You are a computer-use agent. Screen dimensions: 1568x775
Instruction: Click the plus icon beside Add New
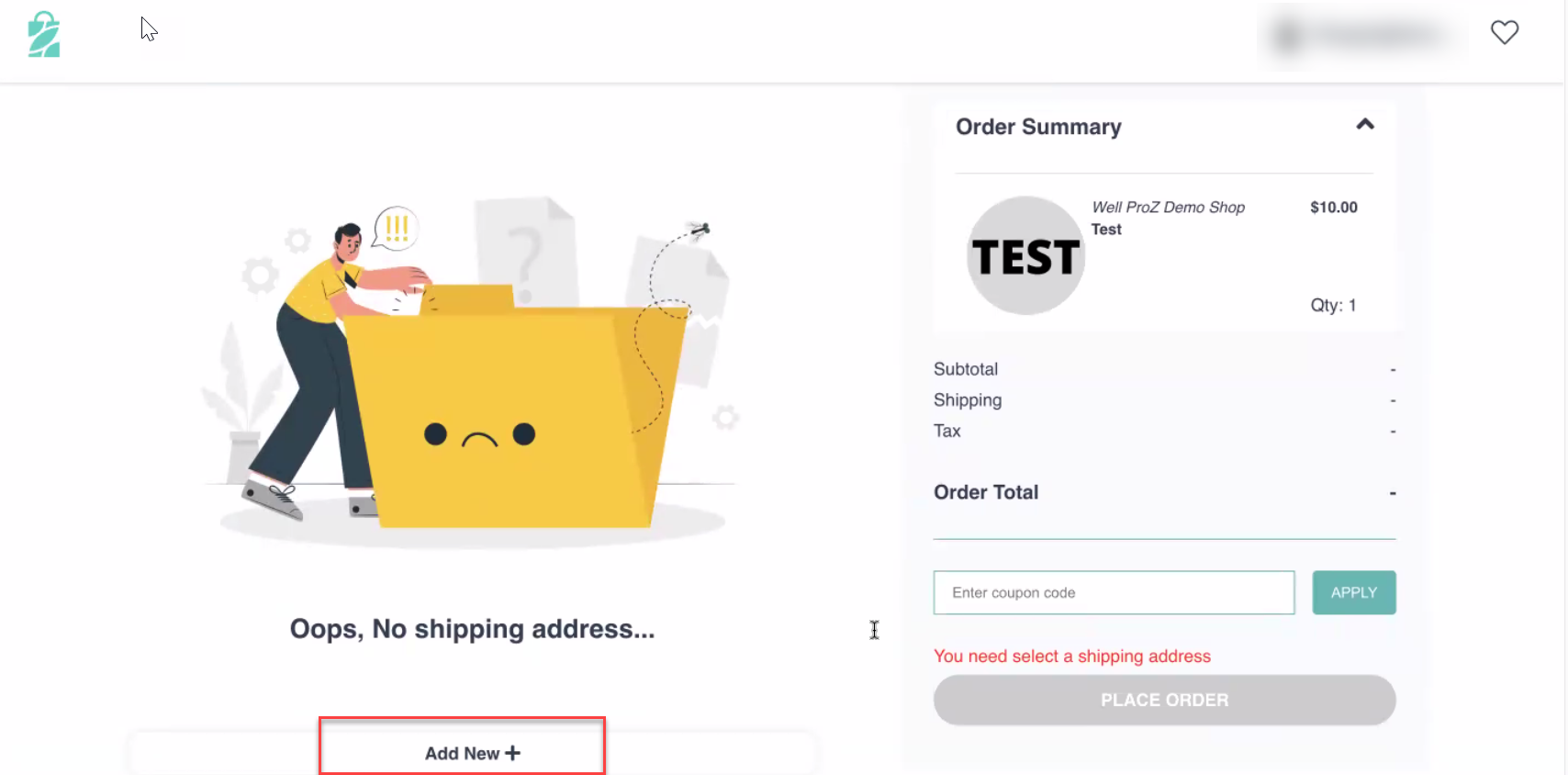tap(513, 753)
